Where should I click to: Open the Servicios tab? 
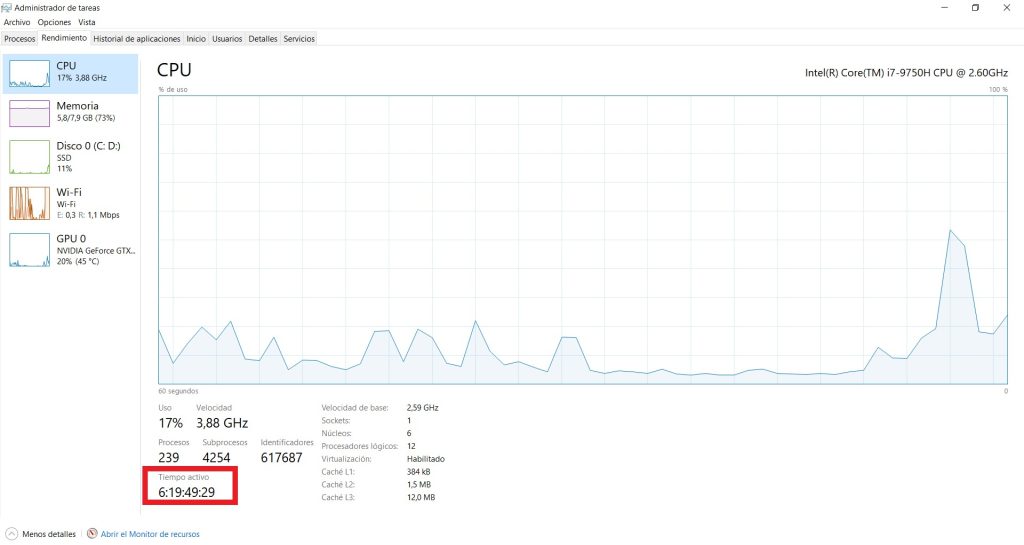click(299, 39)
